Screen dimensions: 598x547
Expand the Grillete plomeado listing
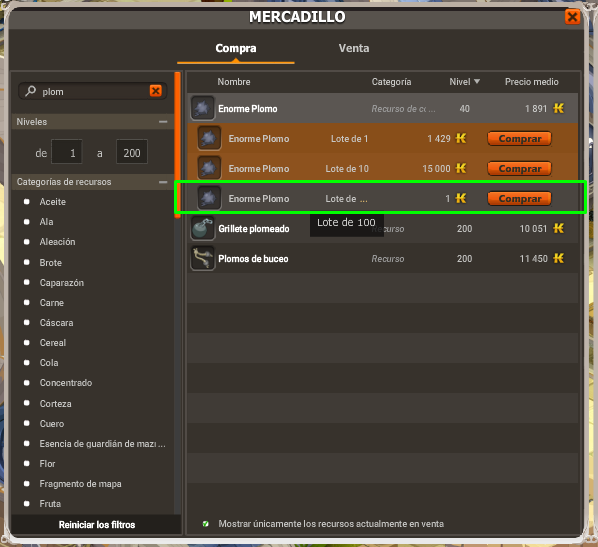(x=383, y=228)
